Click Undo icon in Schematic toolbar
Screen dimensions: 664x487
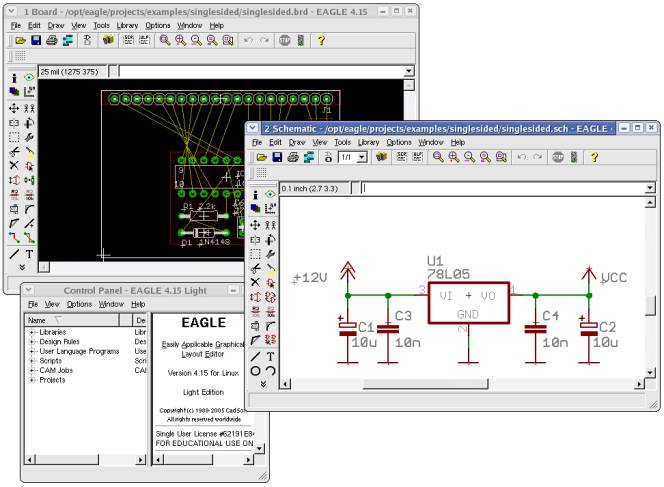click(x=522, y=157)
